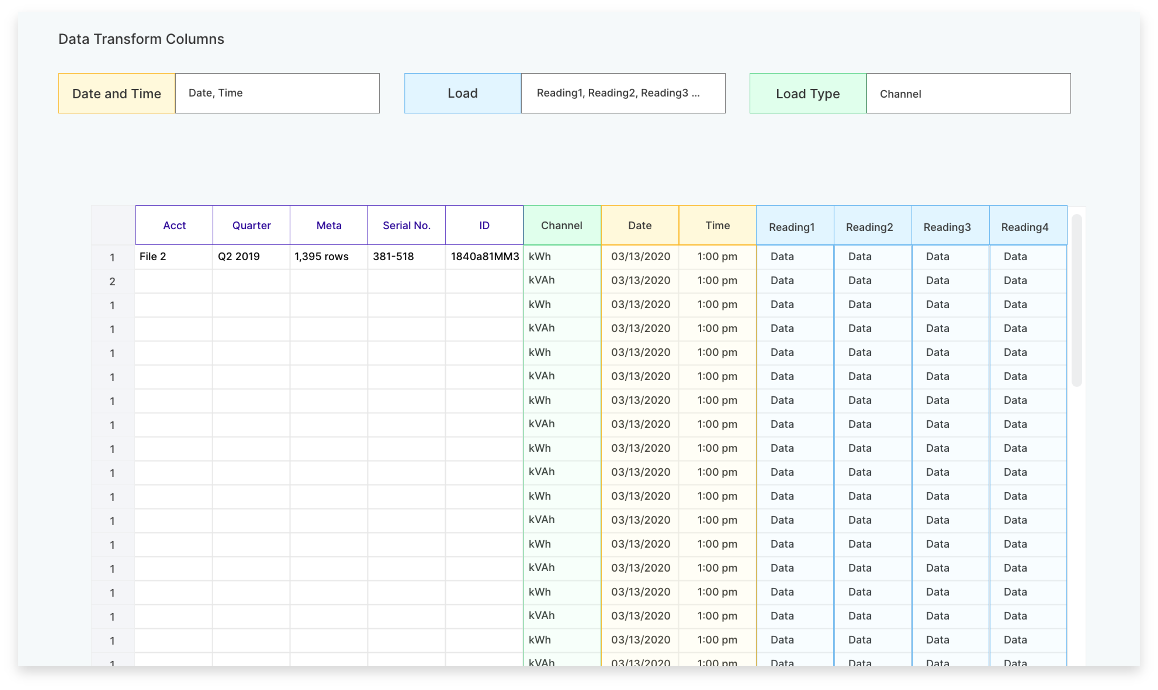Select the ID column header
The image size is (1158, 690).
(x=484, y=226)
